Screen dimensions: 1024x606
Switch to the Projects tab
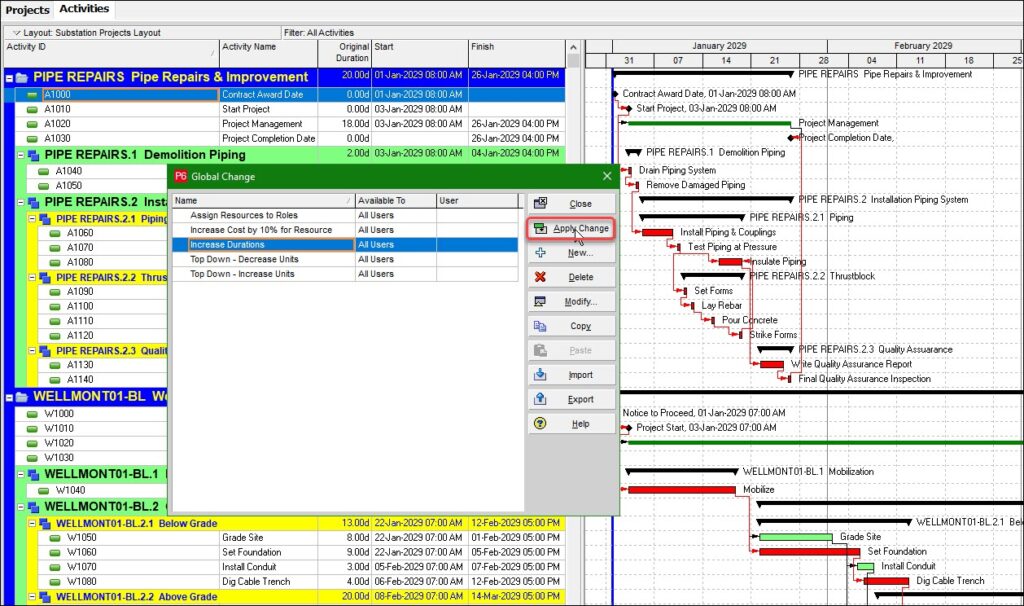(26, 10)
